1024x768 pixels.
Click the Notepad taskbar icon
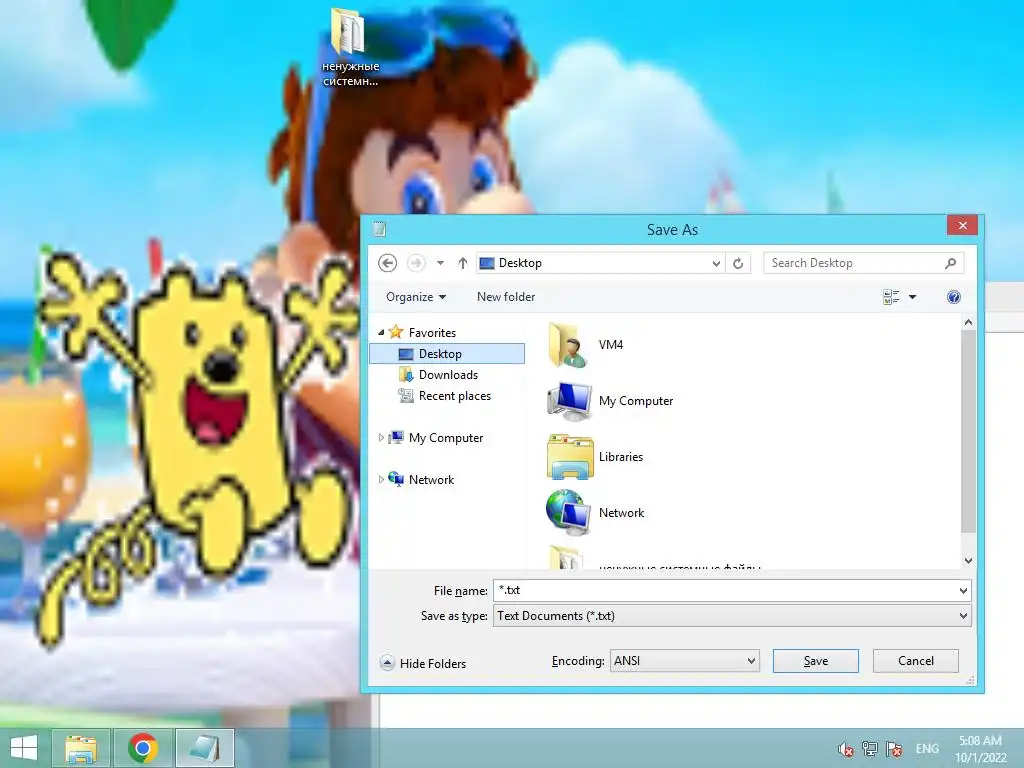point(204,748)
